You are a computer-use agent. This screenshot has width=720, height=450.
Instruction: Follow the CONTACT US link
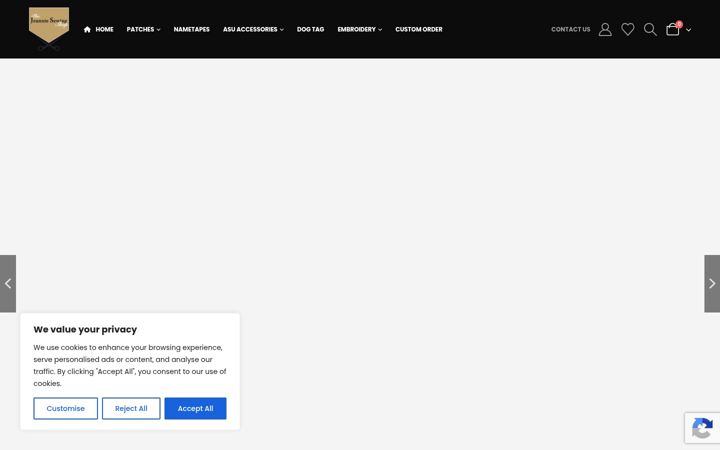[x=571, y=29]
